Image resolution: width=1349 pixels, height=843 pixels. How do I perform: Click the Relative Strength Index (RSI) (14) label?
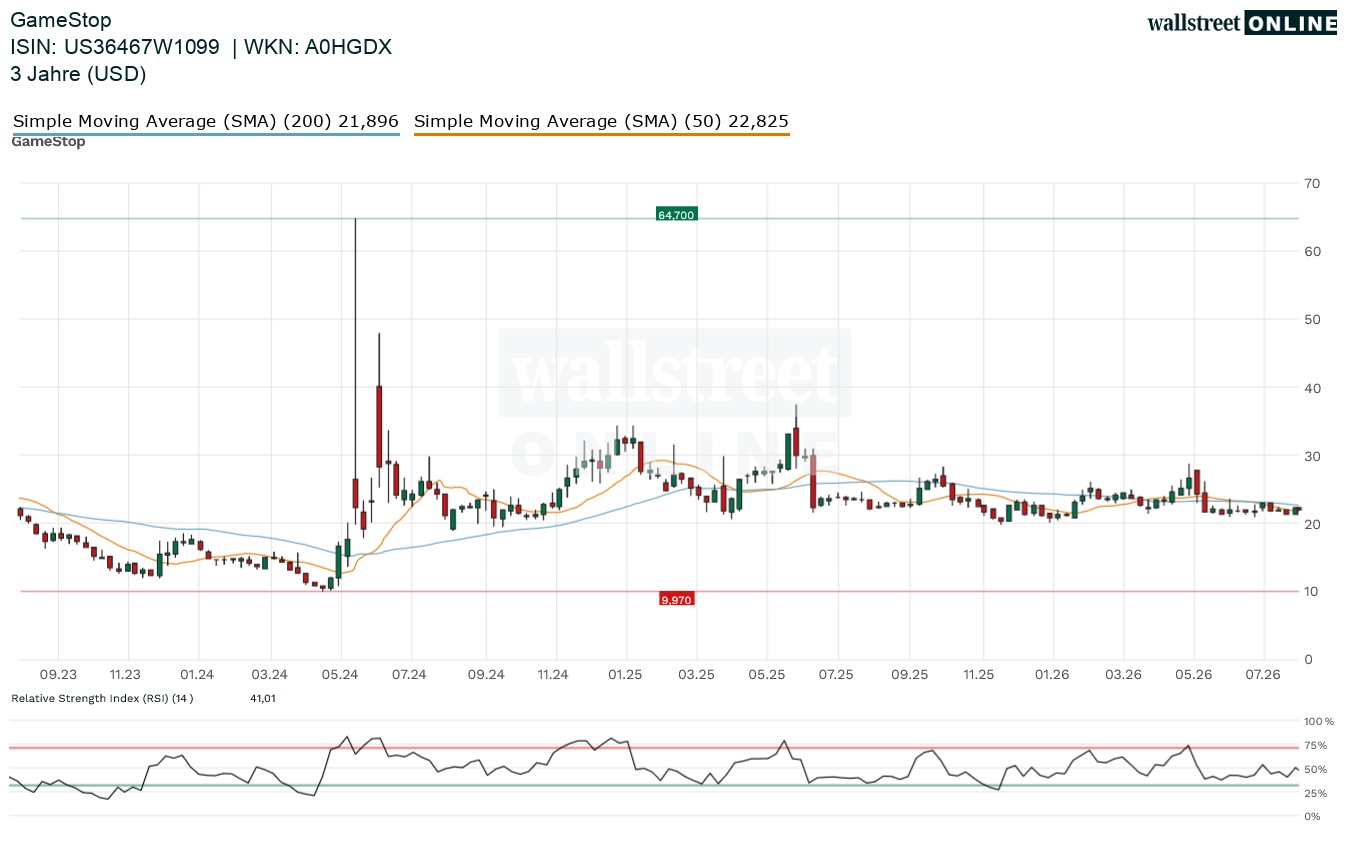point(102,698)
